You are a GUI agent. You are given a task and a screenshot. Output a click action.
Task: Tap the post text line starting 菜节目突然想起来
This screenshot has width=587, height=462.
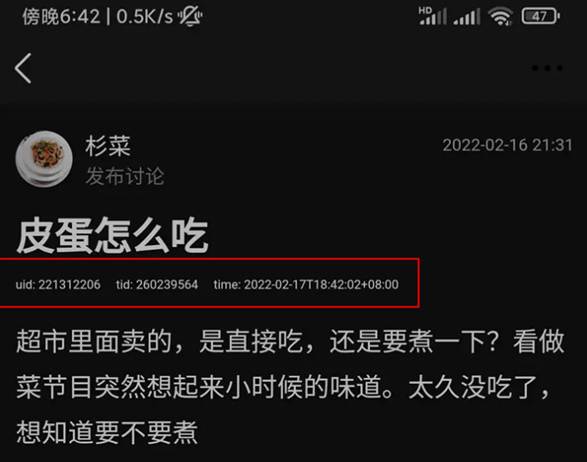(283, 387)
